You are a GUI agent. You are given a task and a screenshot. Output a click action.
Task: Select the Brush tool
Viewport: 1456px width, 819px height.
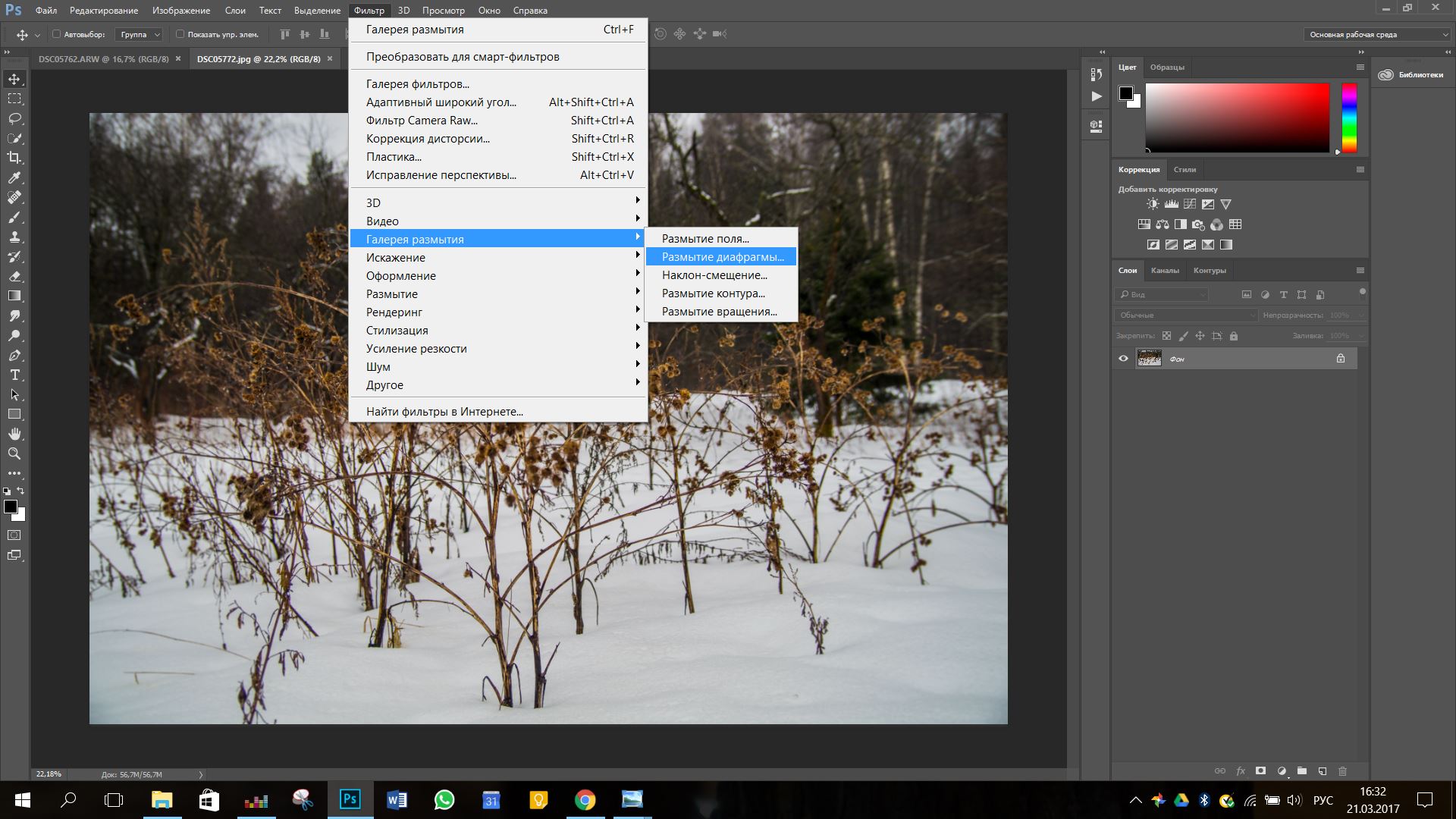[x=14, y=217]
